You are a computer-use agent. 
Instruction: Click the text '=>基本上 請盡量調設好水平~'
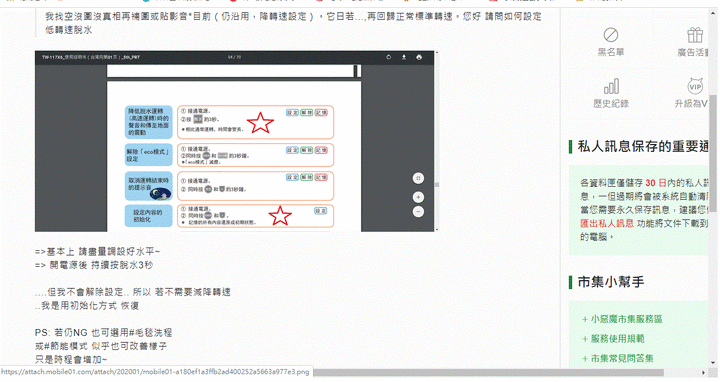tap(97, 252)
